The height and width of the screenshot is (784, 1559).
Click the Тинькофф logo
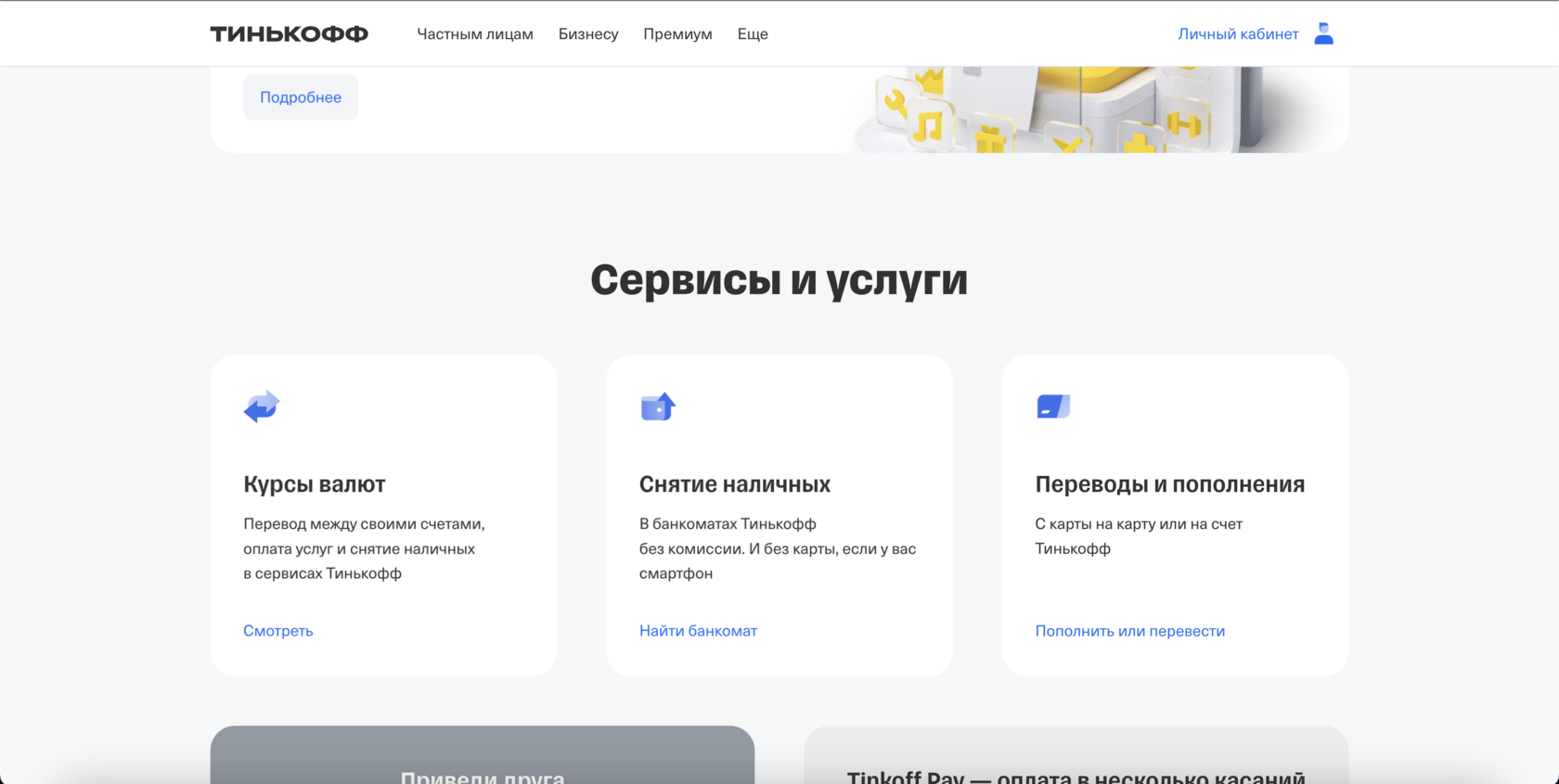pyautogui.click(x=289, y=34)
